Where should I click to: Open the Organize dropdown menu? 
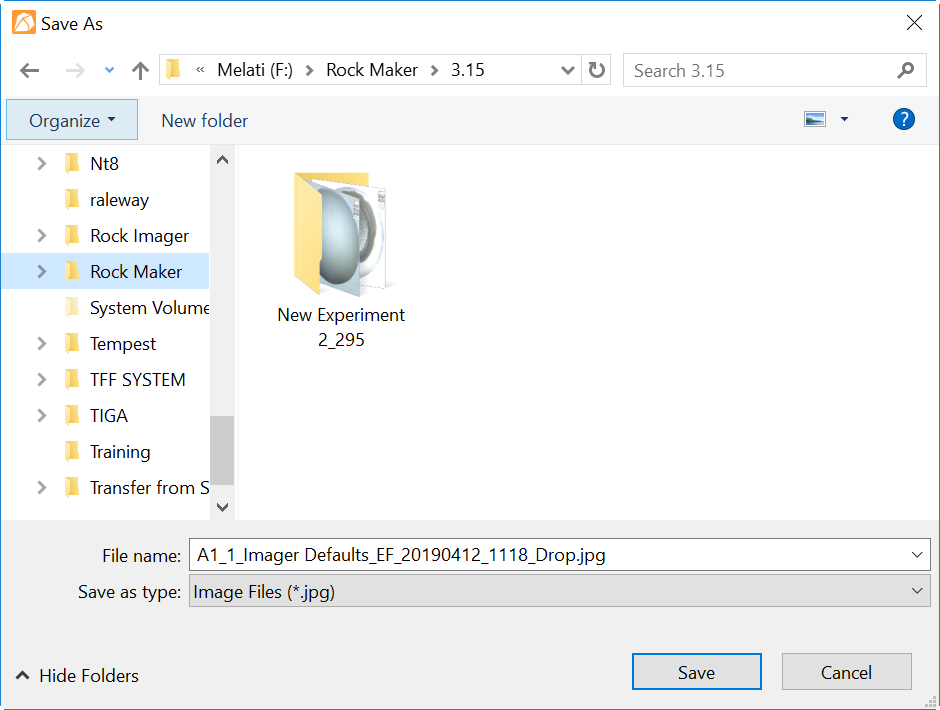pyautogui.click(x=71, y=118)
